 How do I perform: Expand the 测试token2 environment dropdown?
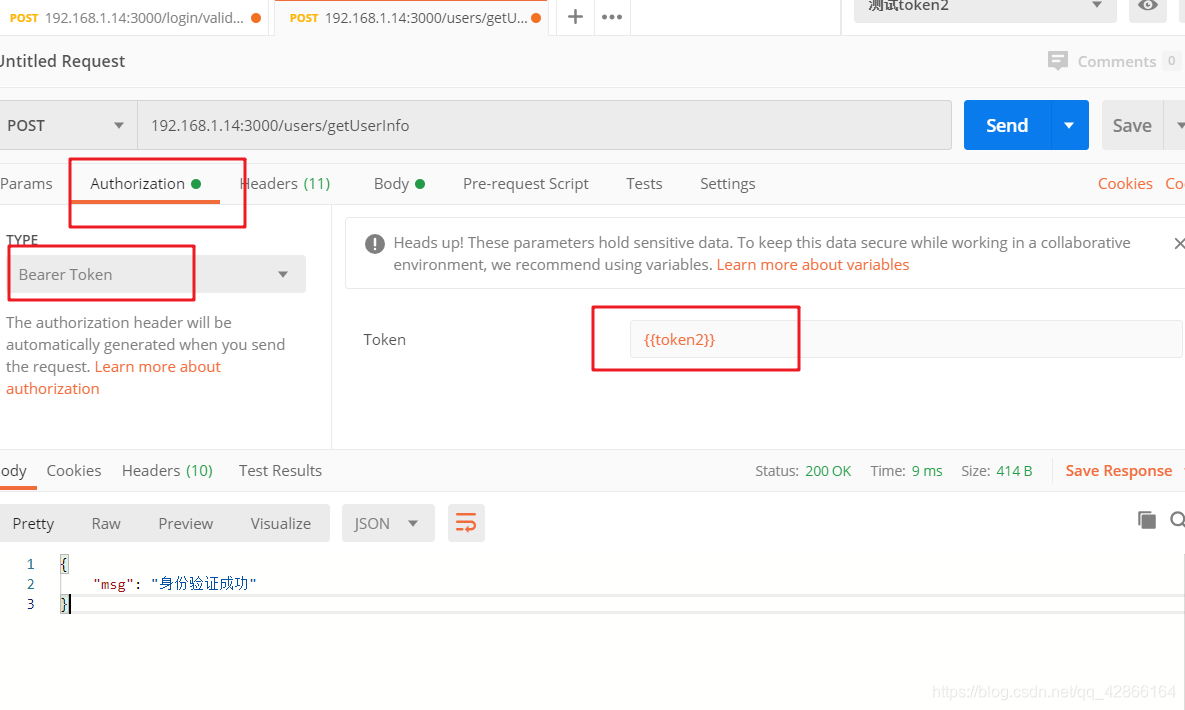point(985,8)
